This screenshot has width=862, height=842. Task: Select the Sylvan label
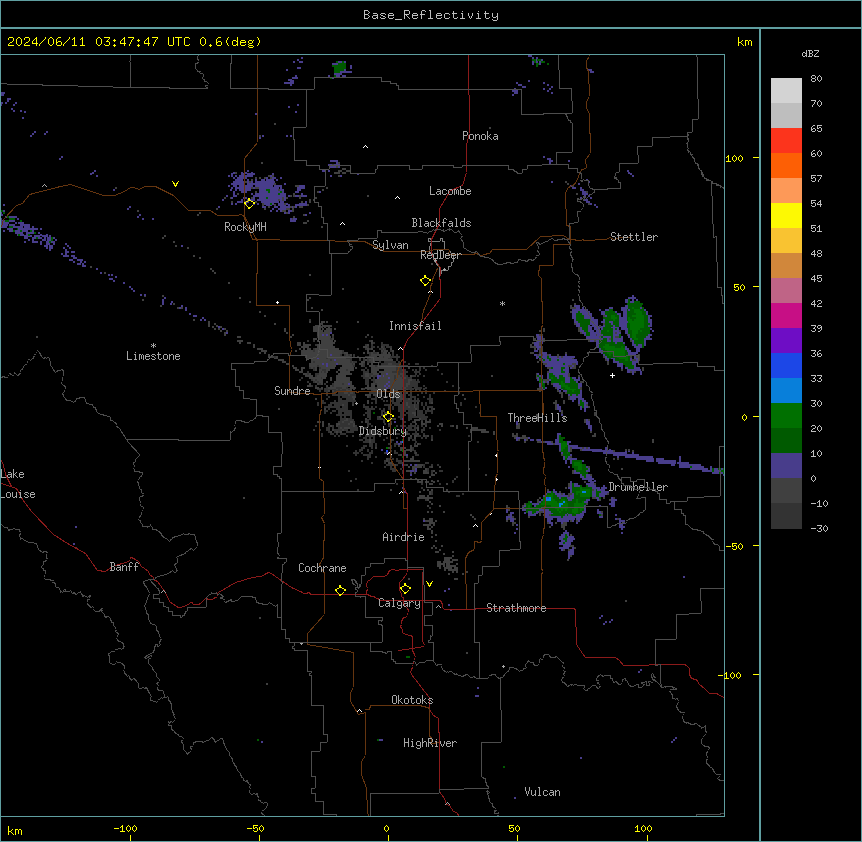[x=390, y=245]
